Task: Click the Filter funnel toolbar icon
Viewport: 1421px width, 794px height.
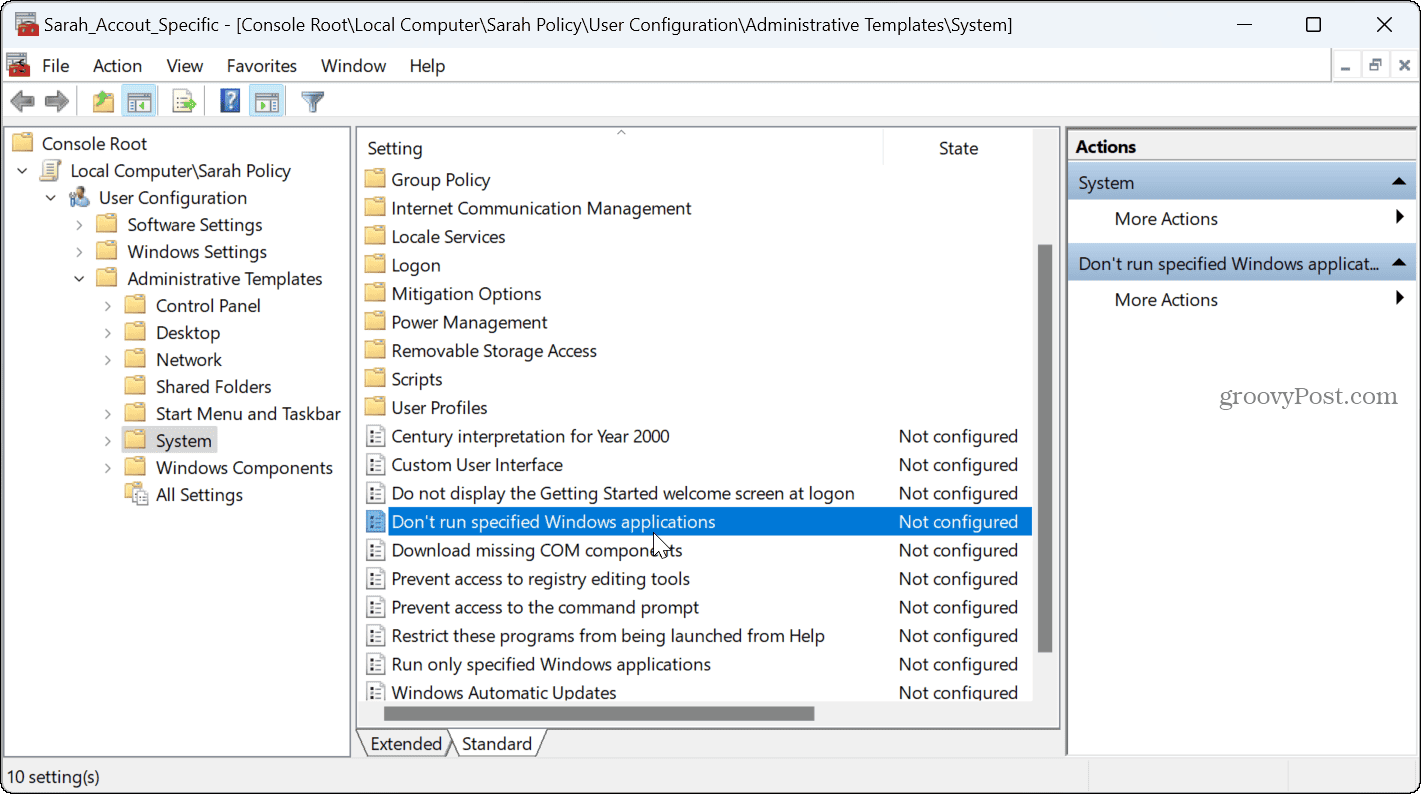Action: coord(313,101)
